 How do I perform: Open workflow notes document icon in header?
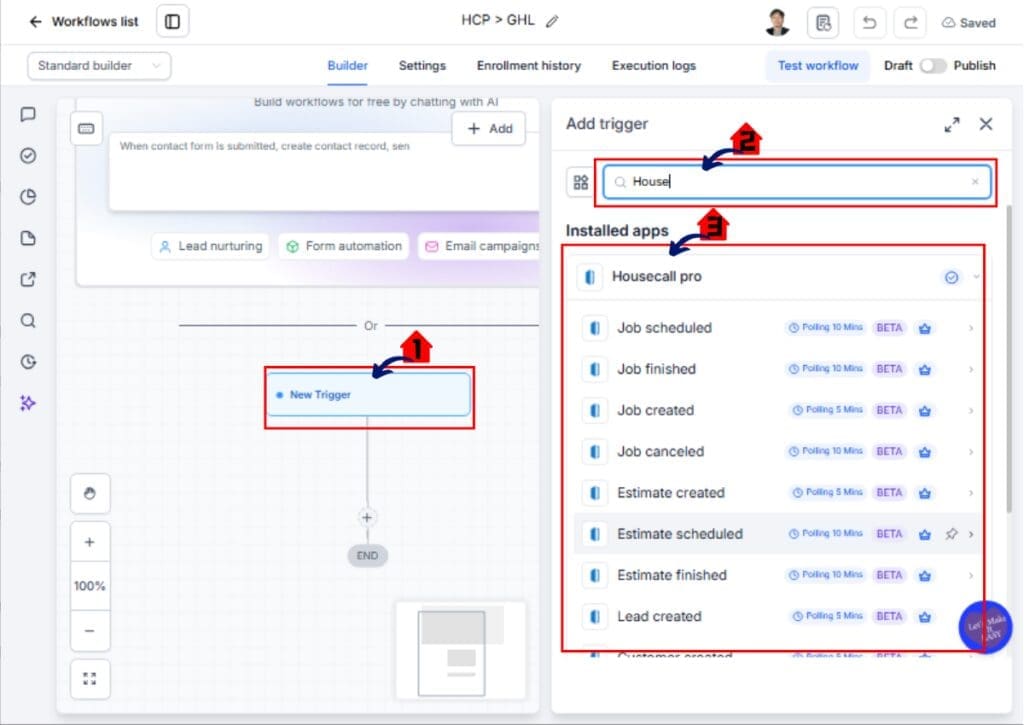[x=823, y=23]
